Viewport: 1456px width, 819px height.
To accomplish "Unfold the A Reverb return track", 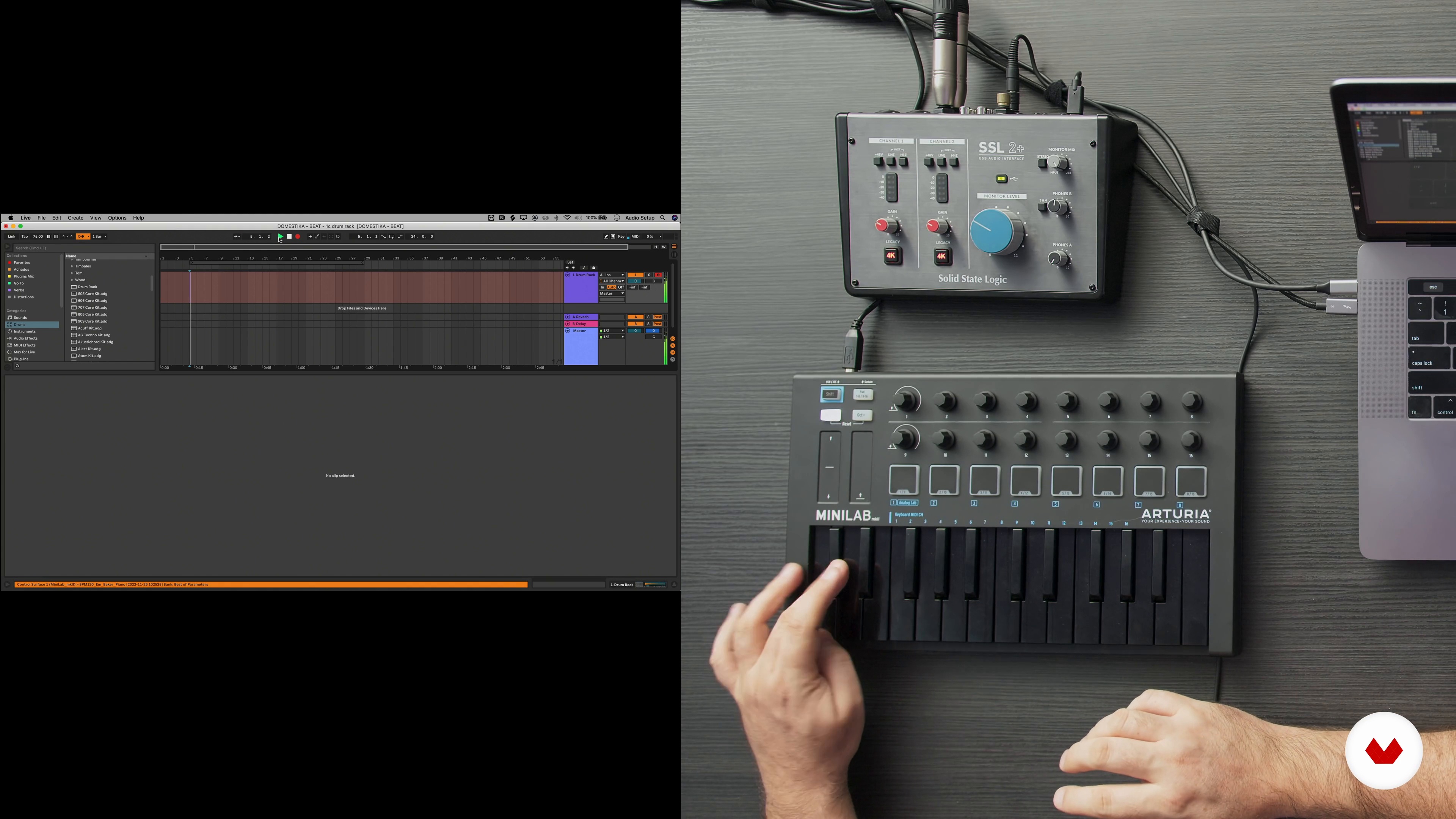I will click(x=568, y=317).
